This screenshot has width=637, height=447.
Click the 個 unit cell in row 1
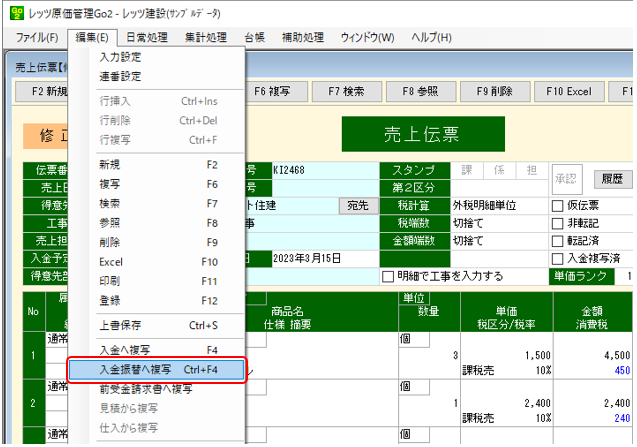pyautogui.click(x=414, y=339)
